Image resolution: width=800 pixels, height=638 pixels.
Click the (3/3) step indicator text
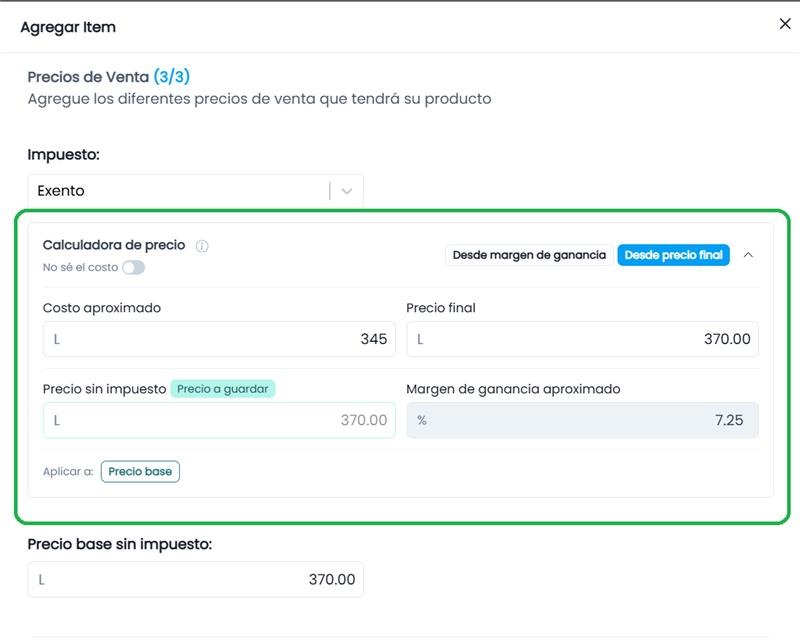point(172,77)
